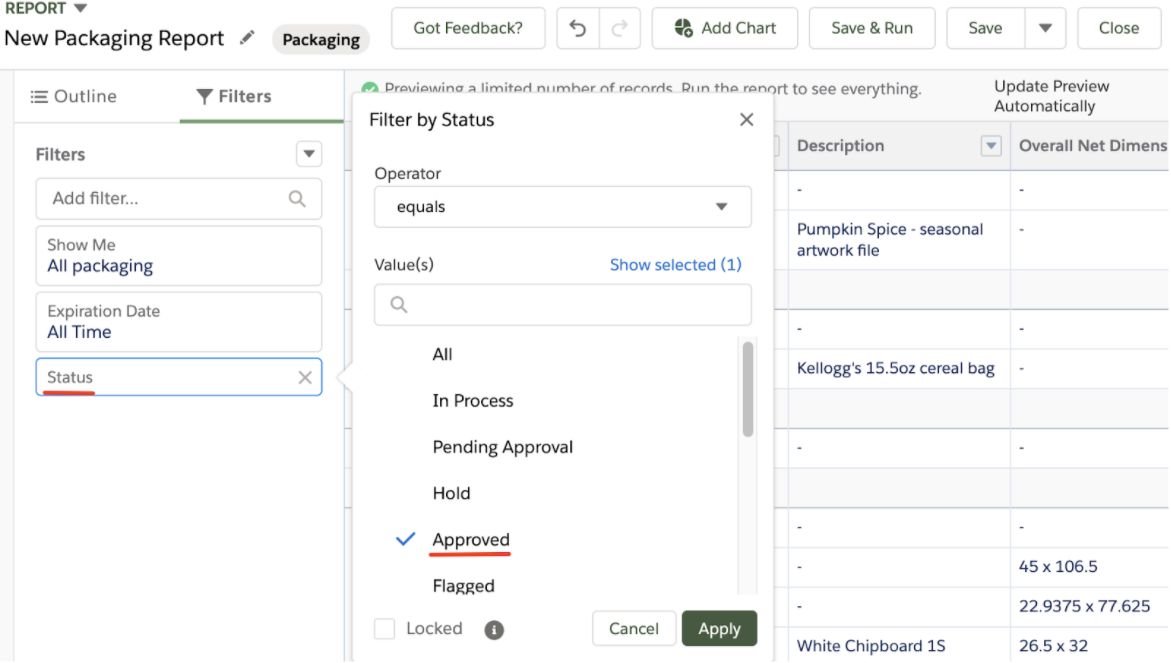Select the In Process status value
This screenshot has width=1171, height=663.
tap(472, 401)
